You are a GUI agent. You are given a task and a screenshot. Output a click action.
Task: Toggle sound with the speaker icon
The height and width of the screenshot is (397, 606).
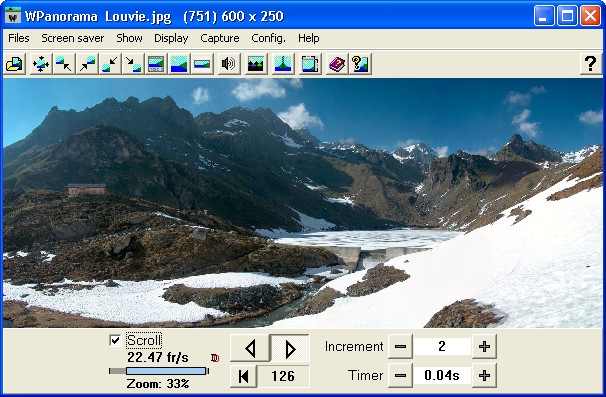pyautogui.click(x=228, y=64)
